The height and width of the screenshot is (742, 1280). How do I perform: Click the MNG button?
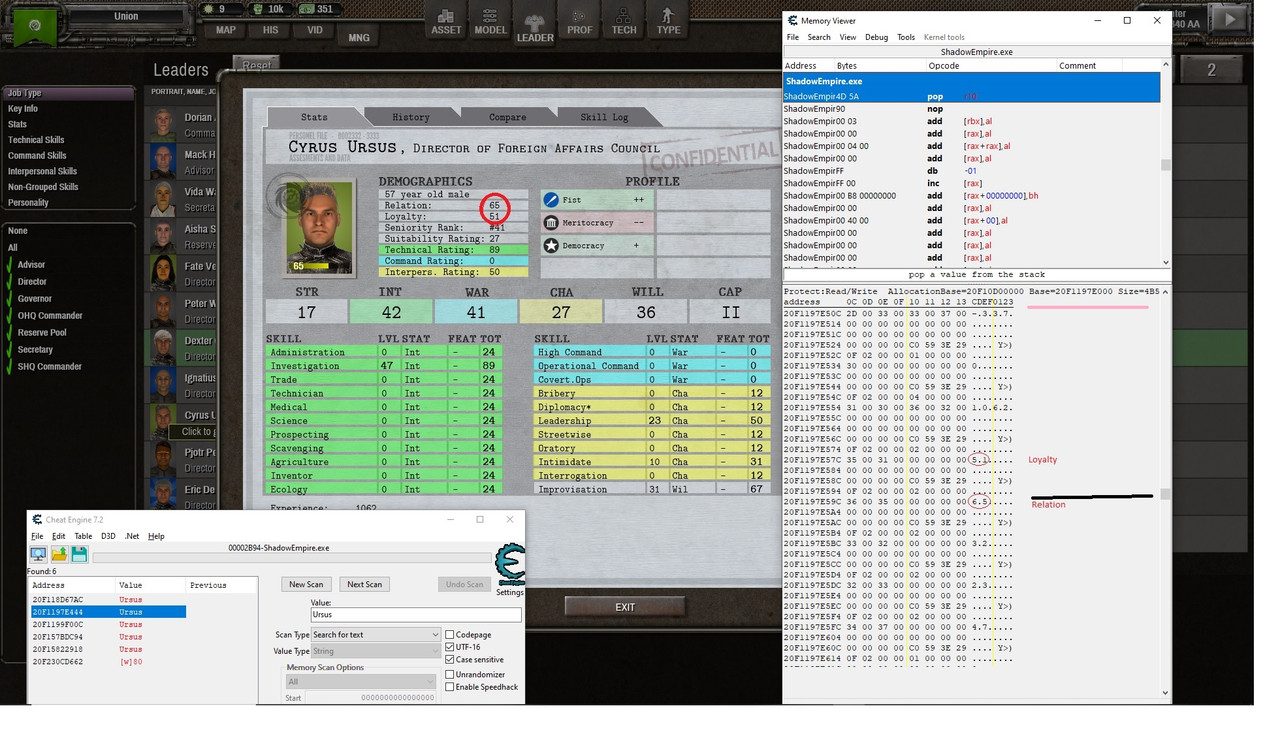pyautogui.click(x=359, y=38)
